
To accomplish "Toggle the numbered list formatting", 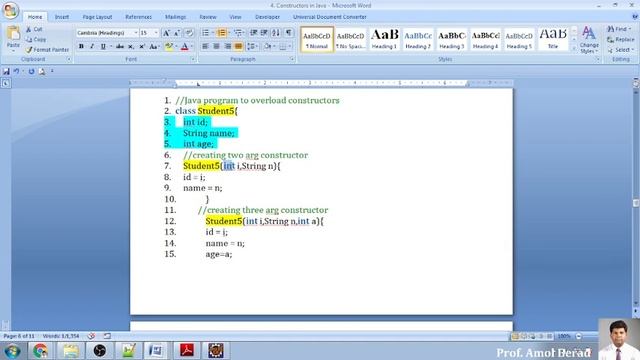I will pyautogui.click(x=221, y=33).
